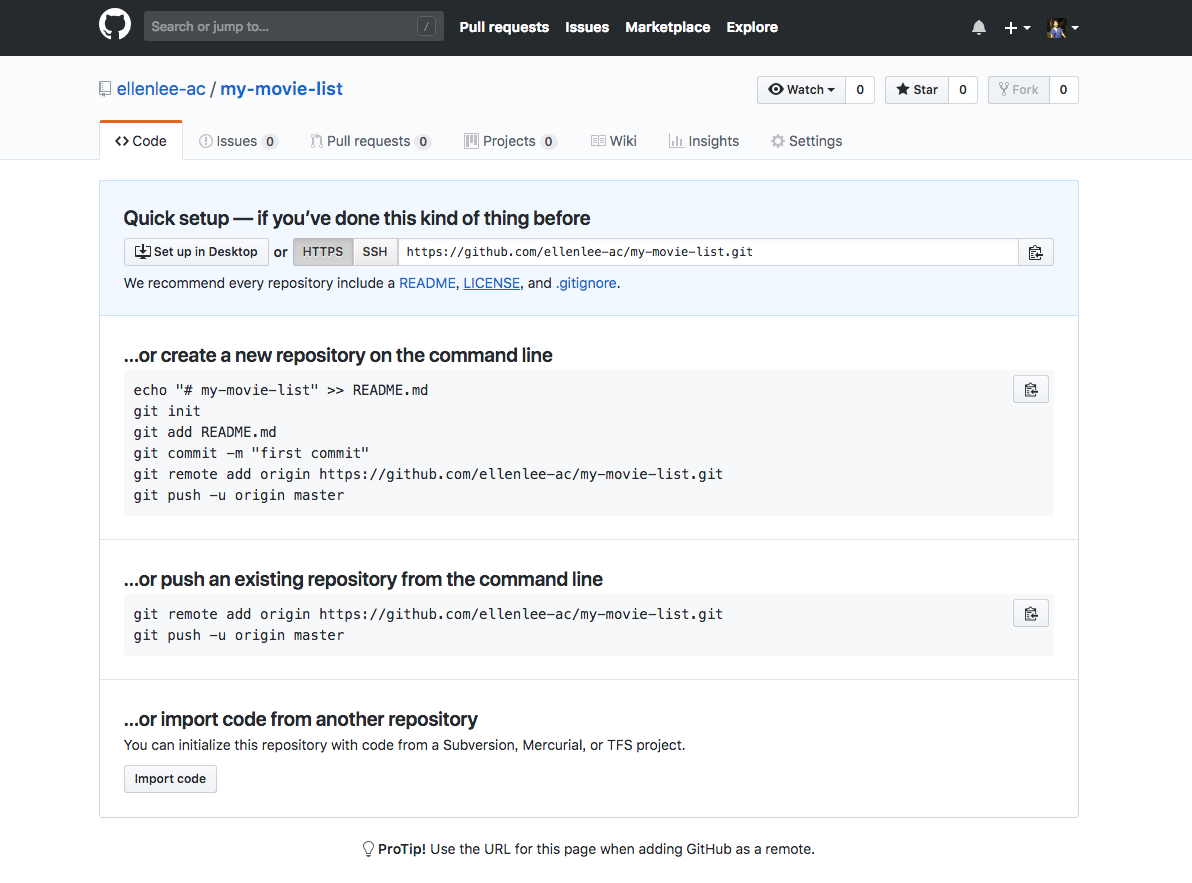Copy the push existing repository commands
Viewport: 1192px width, 883px height.
[x=1031, y=613]
